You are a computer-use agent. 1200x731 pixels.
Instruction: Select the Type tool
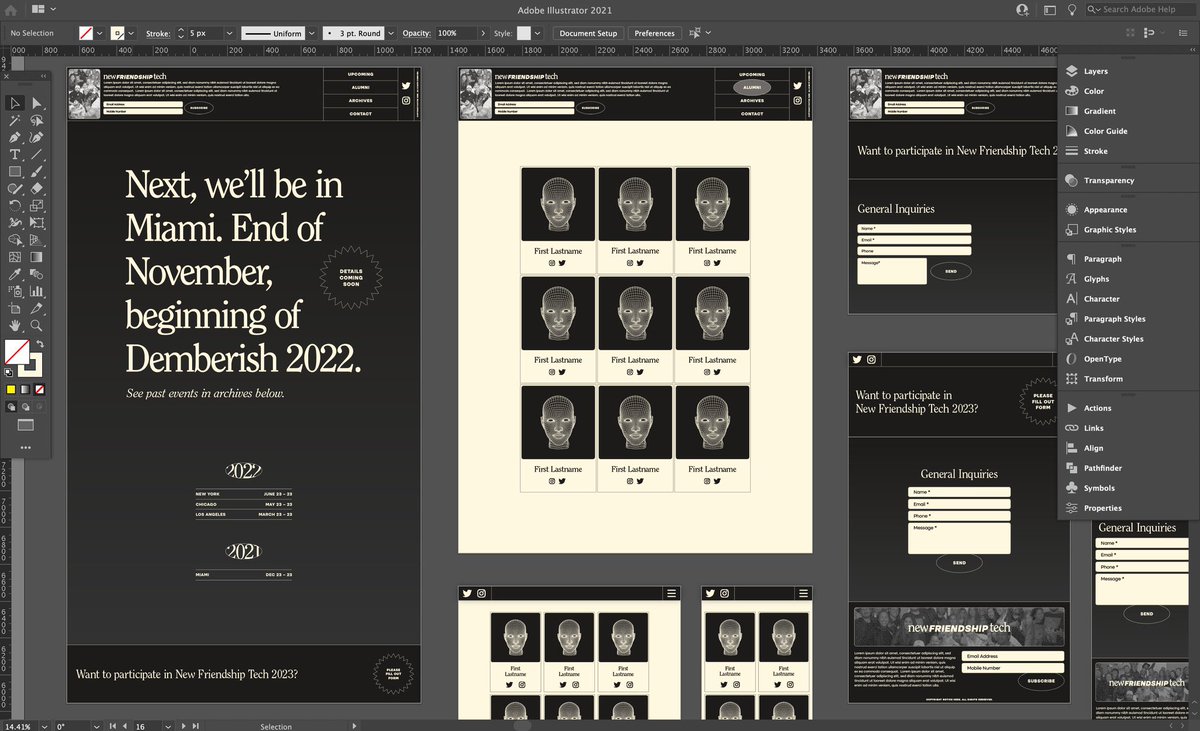pyautogui.click(x=16, y=154)
